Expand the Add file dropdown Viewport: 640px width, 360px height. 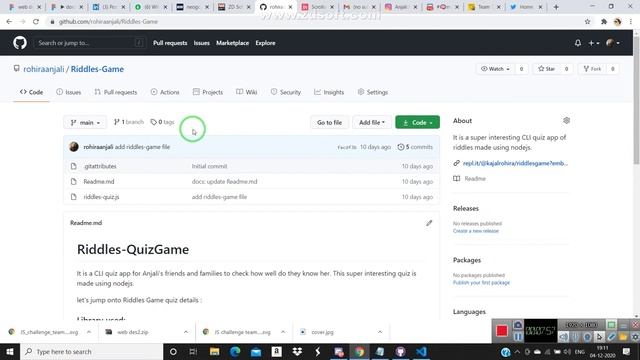click(x=371, y=122)
